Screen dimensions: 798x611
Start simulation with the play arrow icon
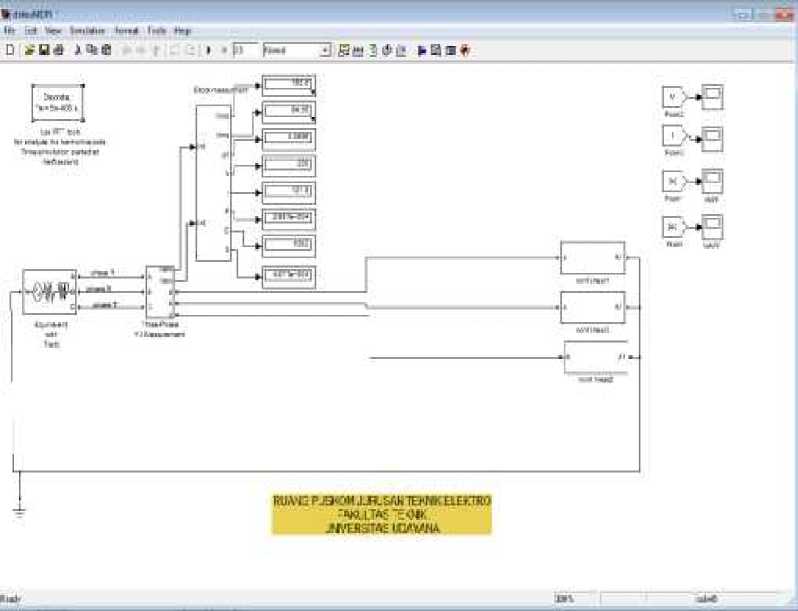pos(208,50)
